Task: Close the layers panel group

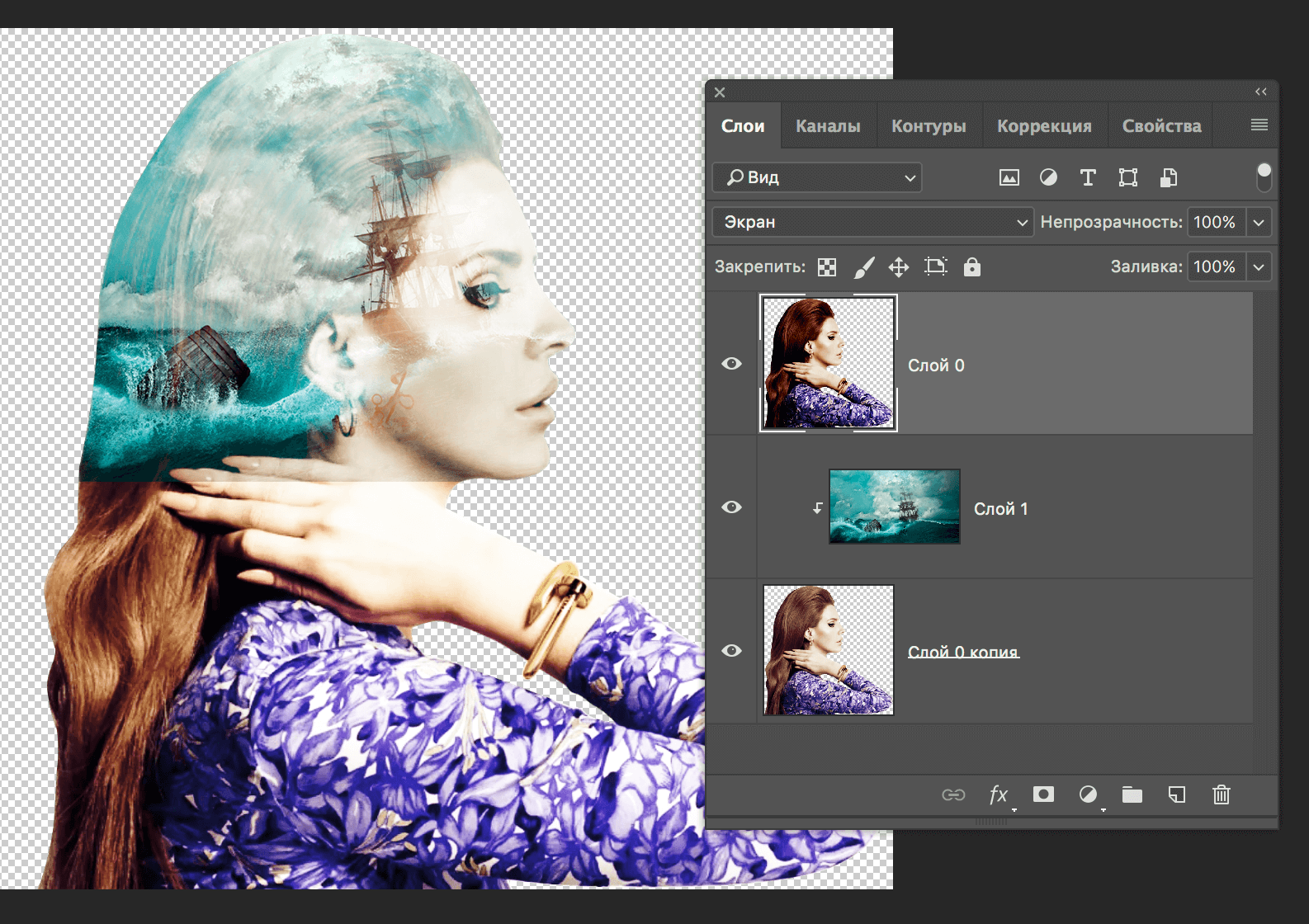Action: [720, 92]
